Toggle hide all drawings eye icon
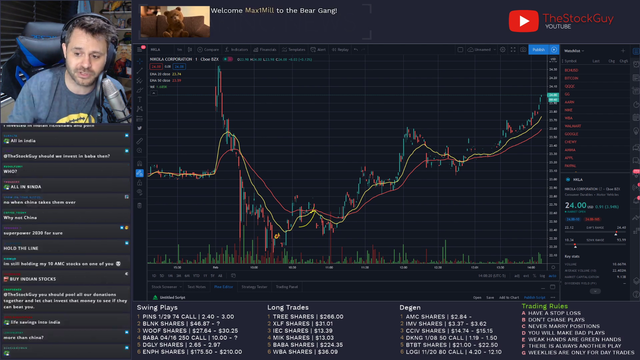 140,192
